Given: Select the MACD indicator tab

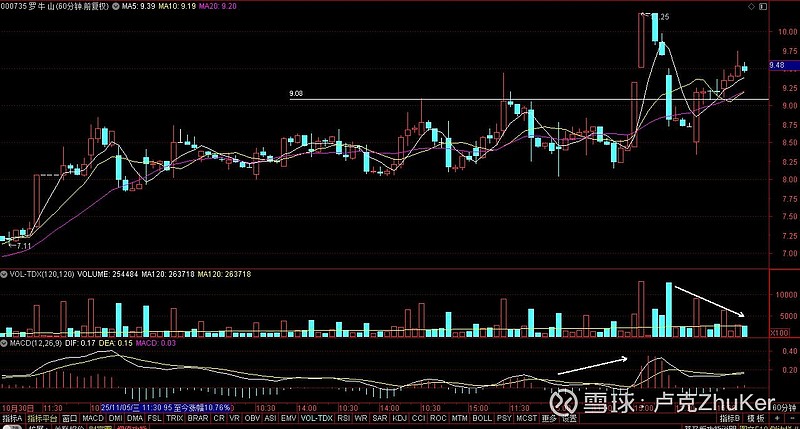Looking at the screenshot, I should point(93,418).
